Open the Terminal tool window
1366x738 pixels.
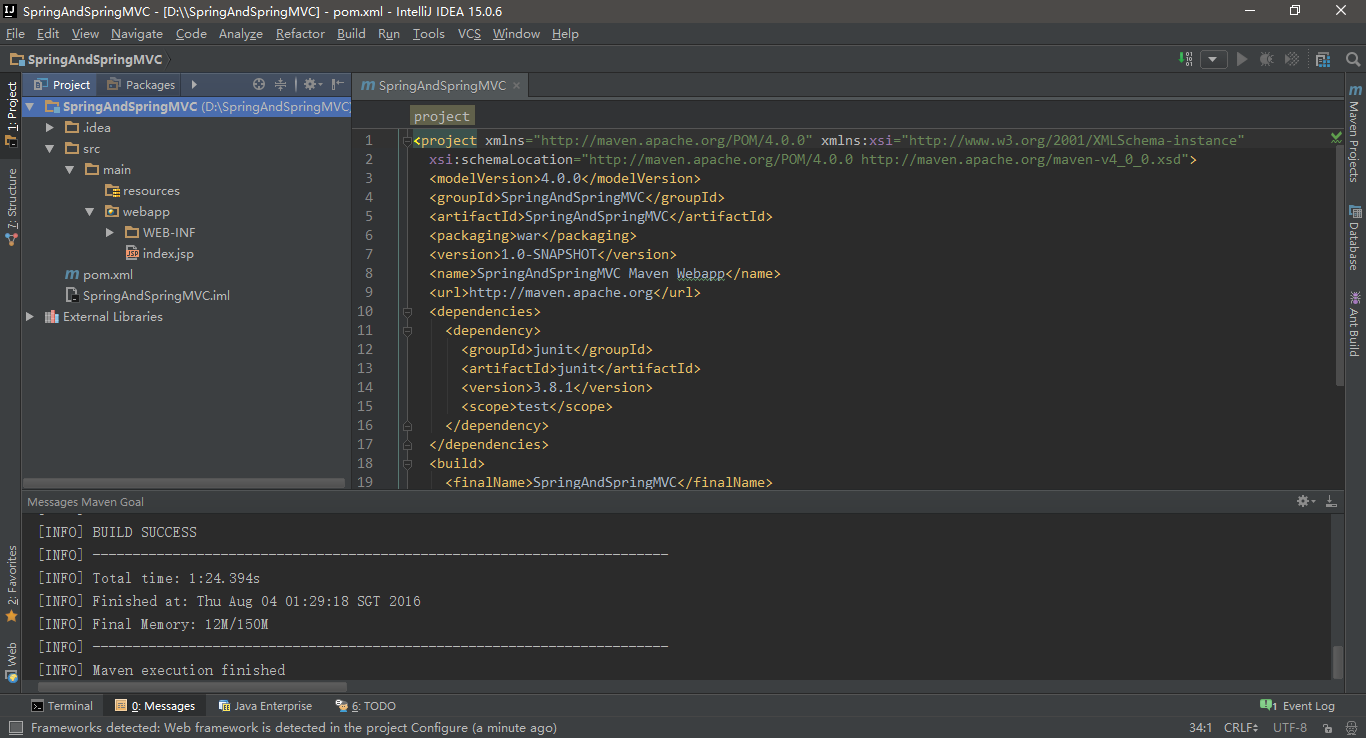point(62,705)
